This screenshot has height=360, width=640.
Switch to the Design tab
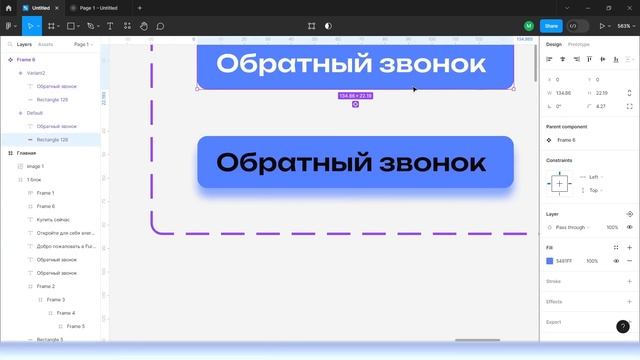(554, 44)
